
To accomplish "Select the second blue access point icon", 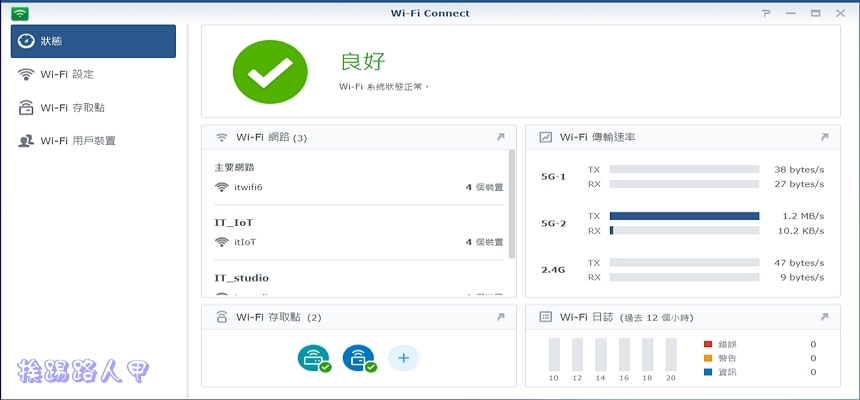I will [x=359, y=358].
